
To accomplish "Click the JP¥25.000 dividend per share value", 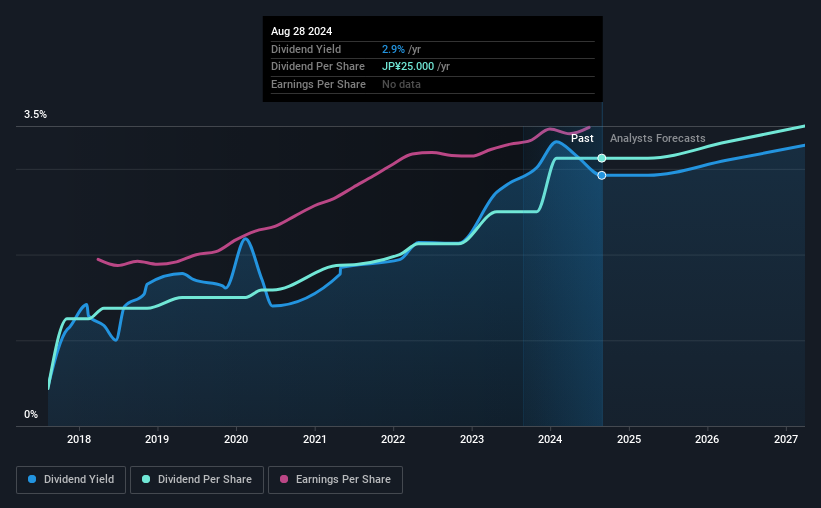I will pos(408,67).
